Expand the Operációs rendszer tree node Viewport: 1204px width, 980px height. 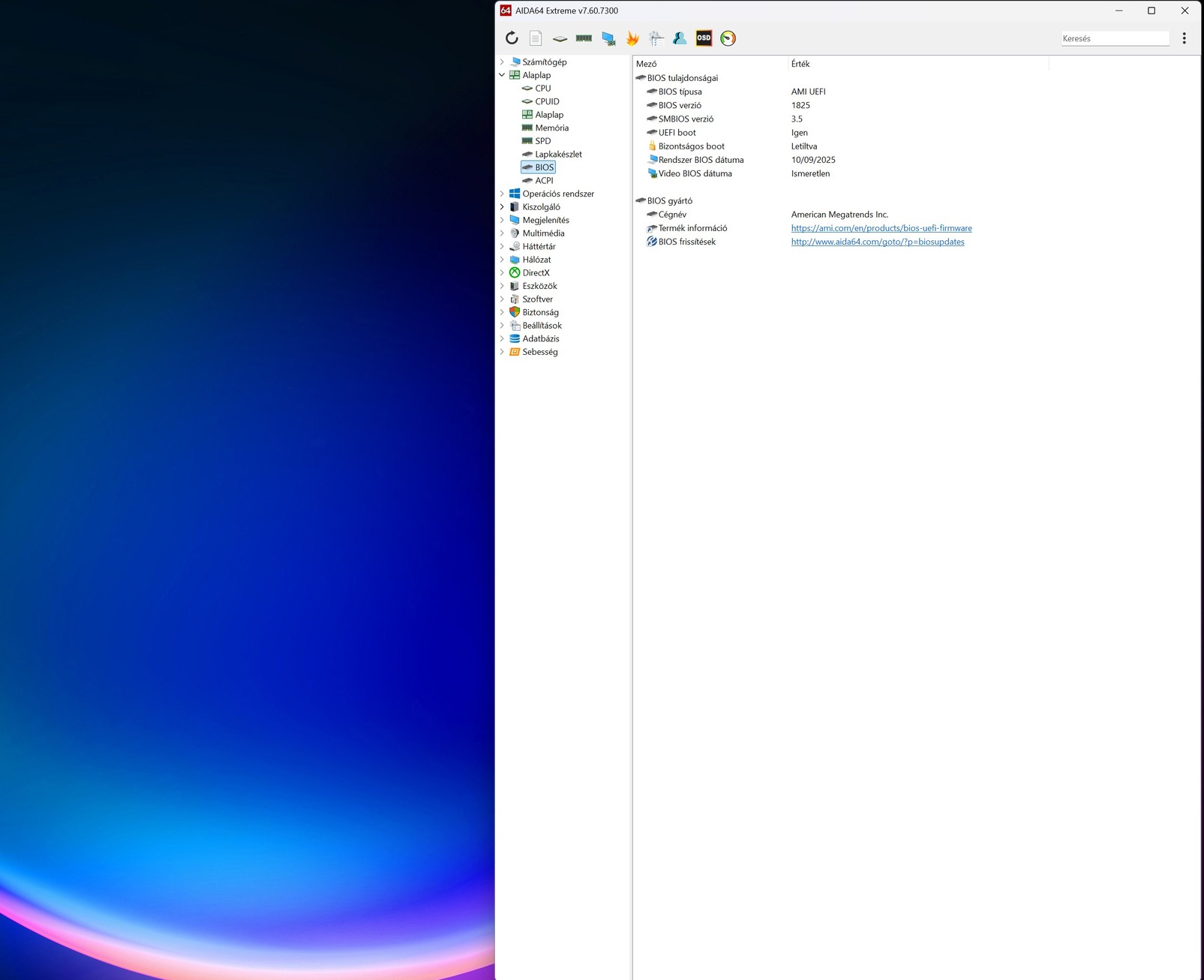502,194
